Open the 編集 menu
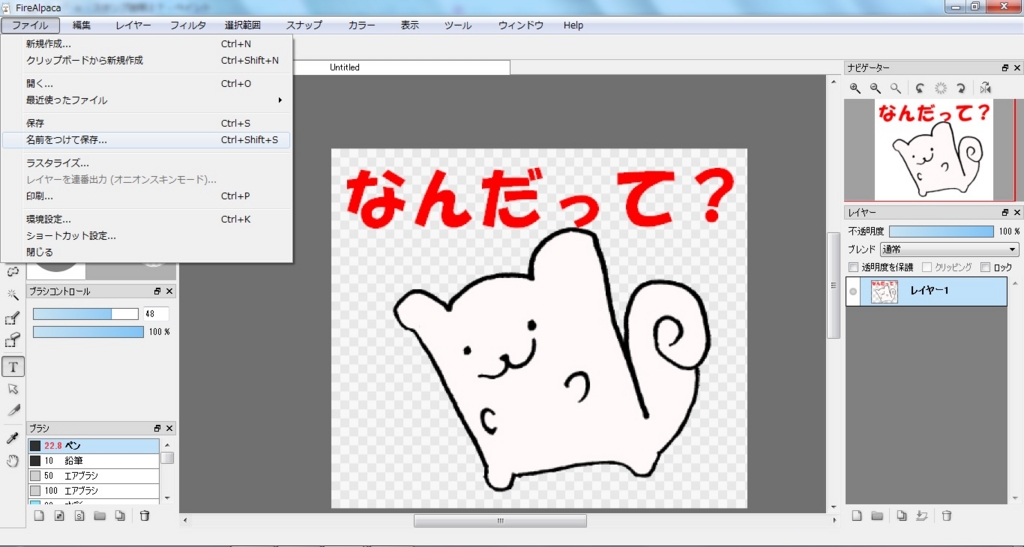This screenshot has width=1024, height=547. point(82,25)
